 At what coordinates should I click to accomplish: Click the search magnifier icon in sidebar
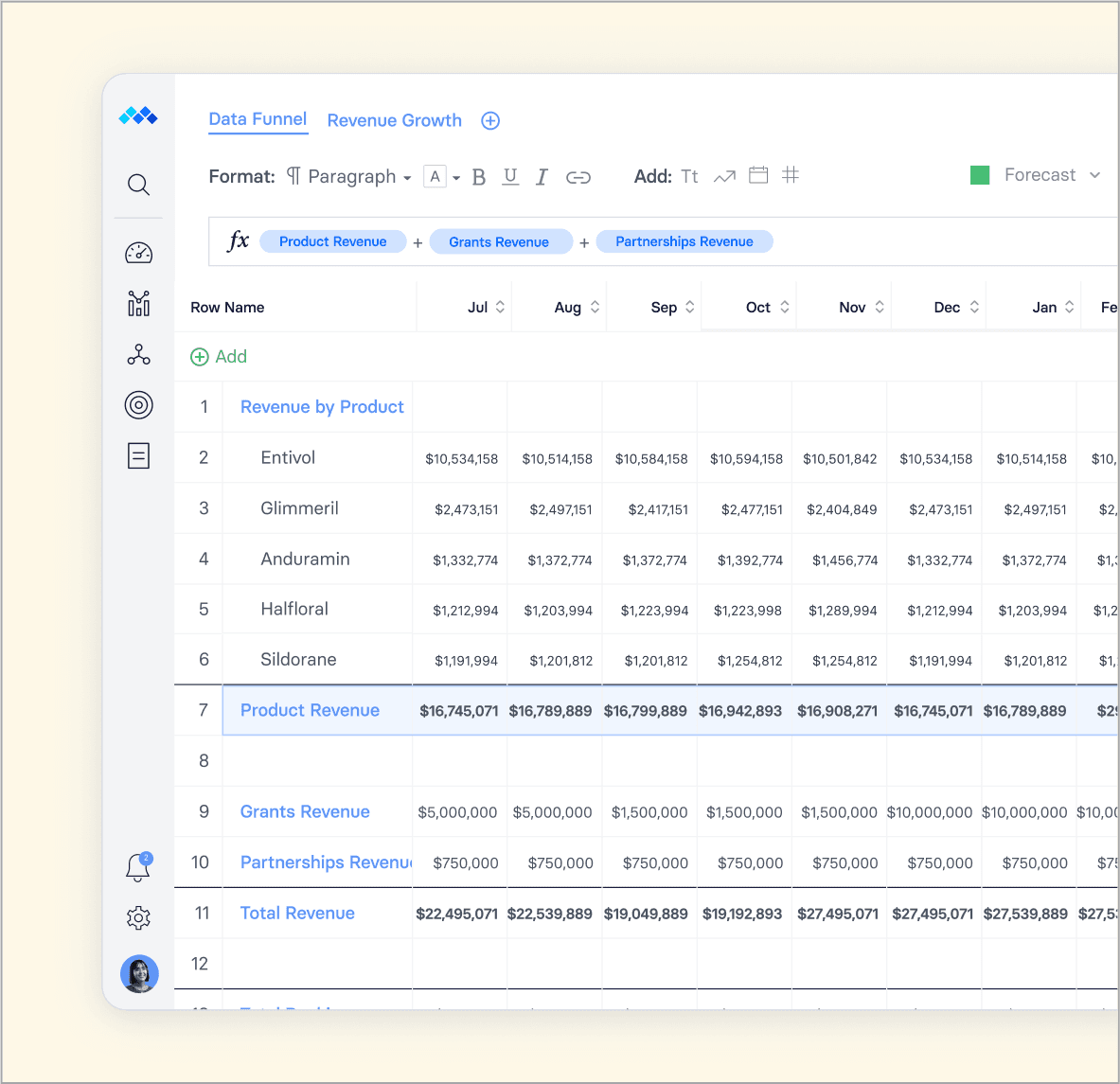point(138,185)
